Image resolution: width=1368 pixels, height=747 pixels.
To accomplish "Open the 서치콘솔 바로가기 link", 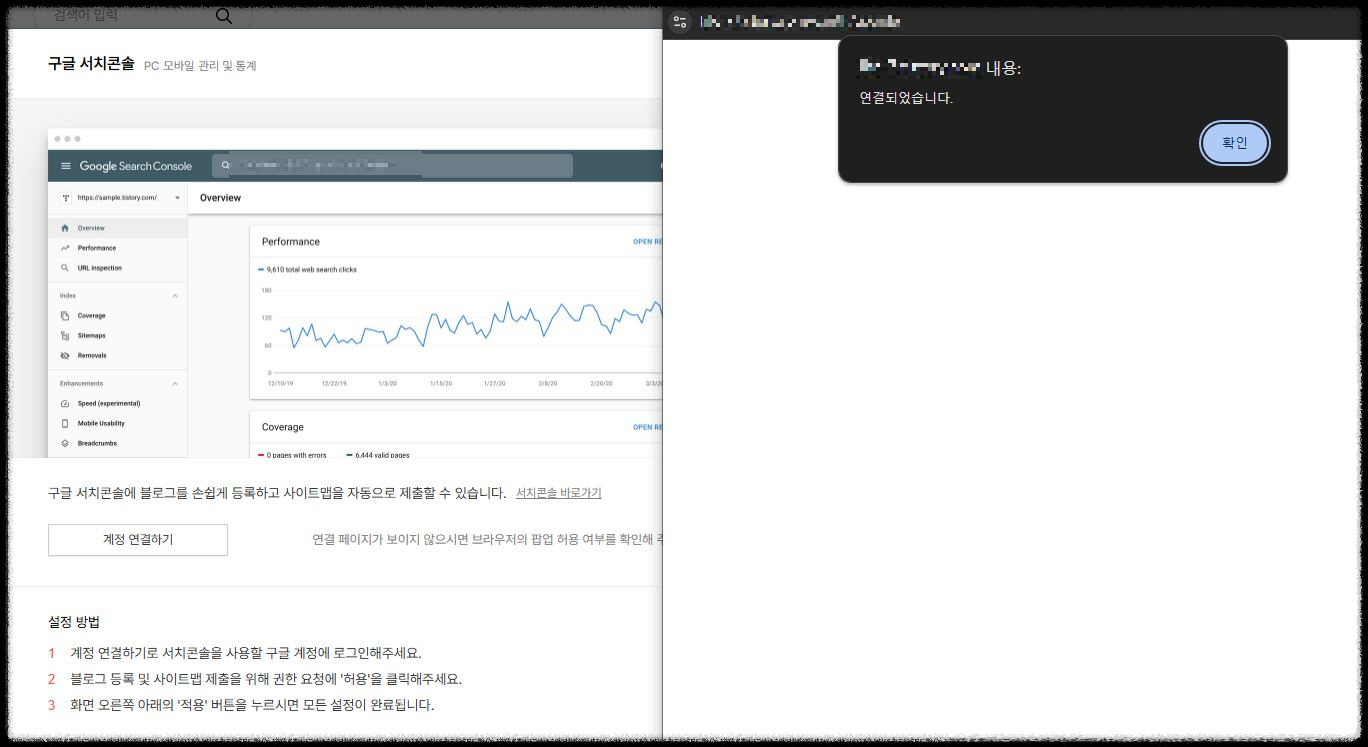I will click(x=558, y=493).
